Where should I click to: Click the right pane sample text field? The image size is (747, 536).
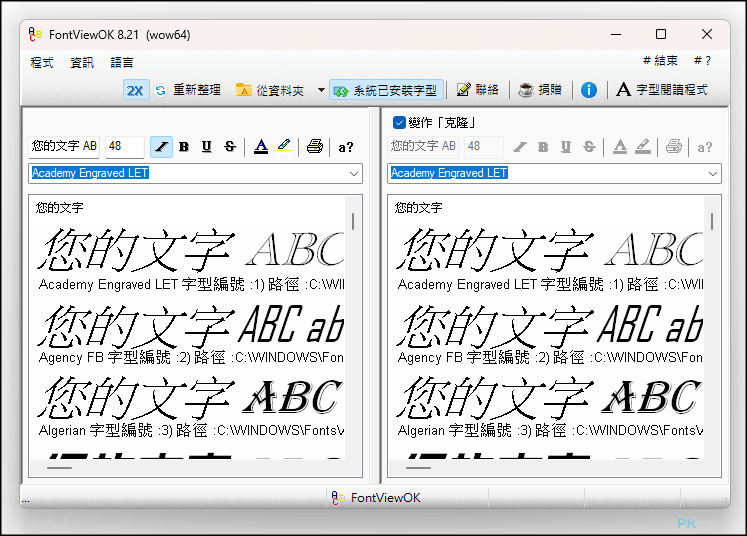[423, 146]
